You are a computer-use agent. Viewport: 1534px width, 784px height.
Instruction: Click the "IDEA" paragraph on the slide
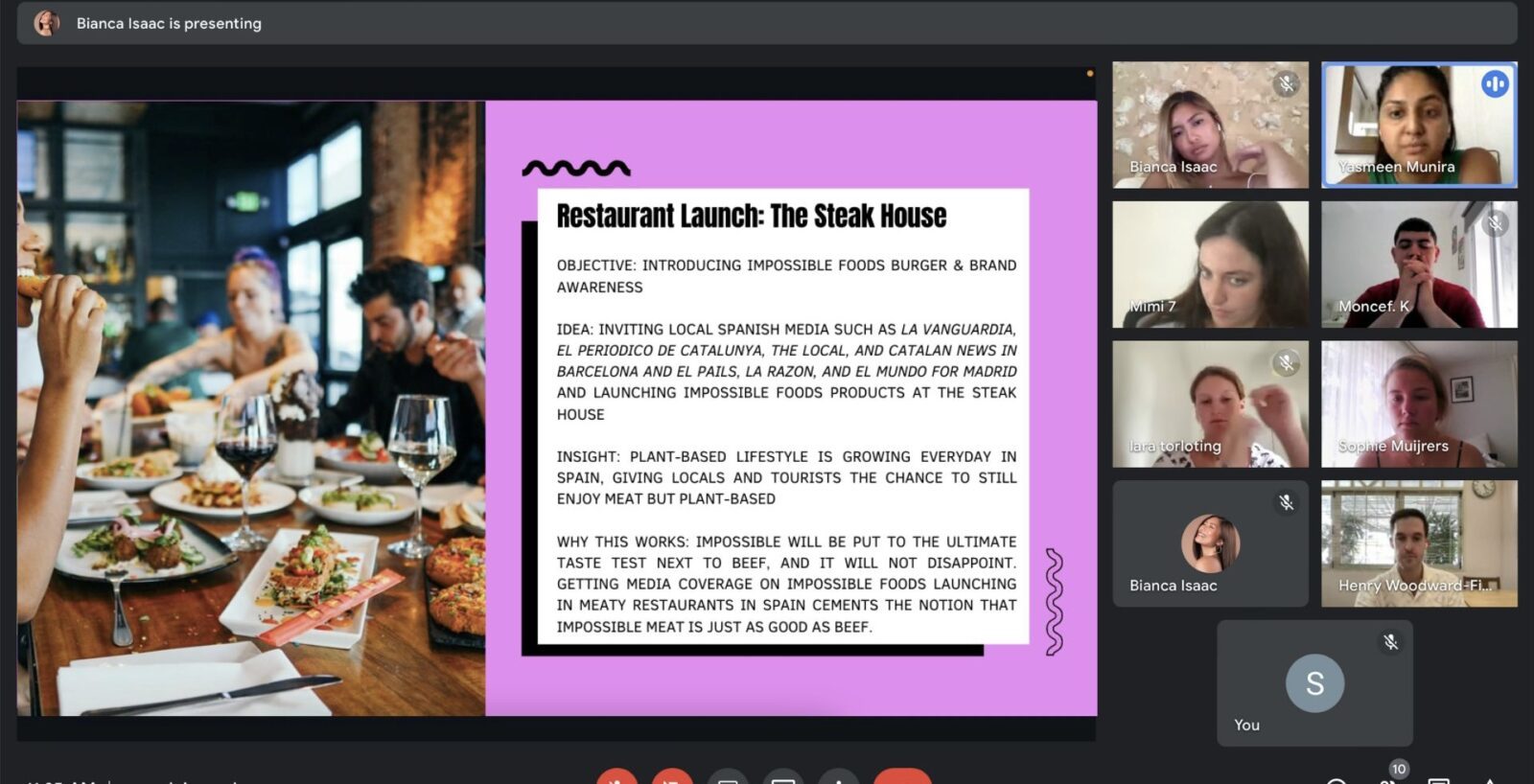(x=786, y=372)
